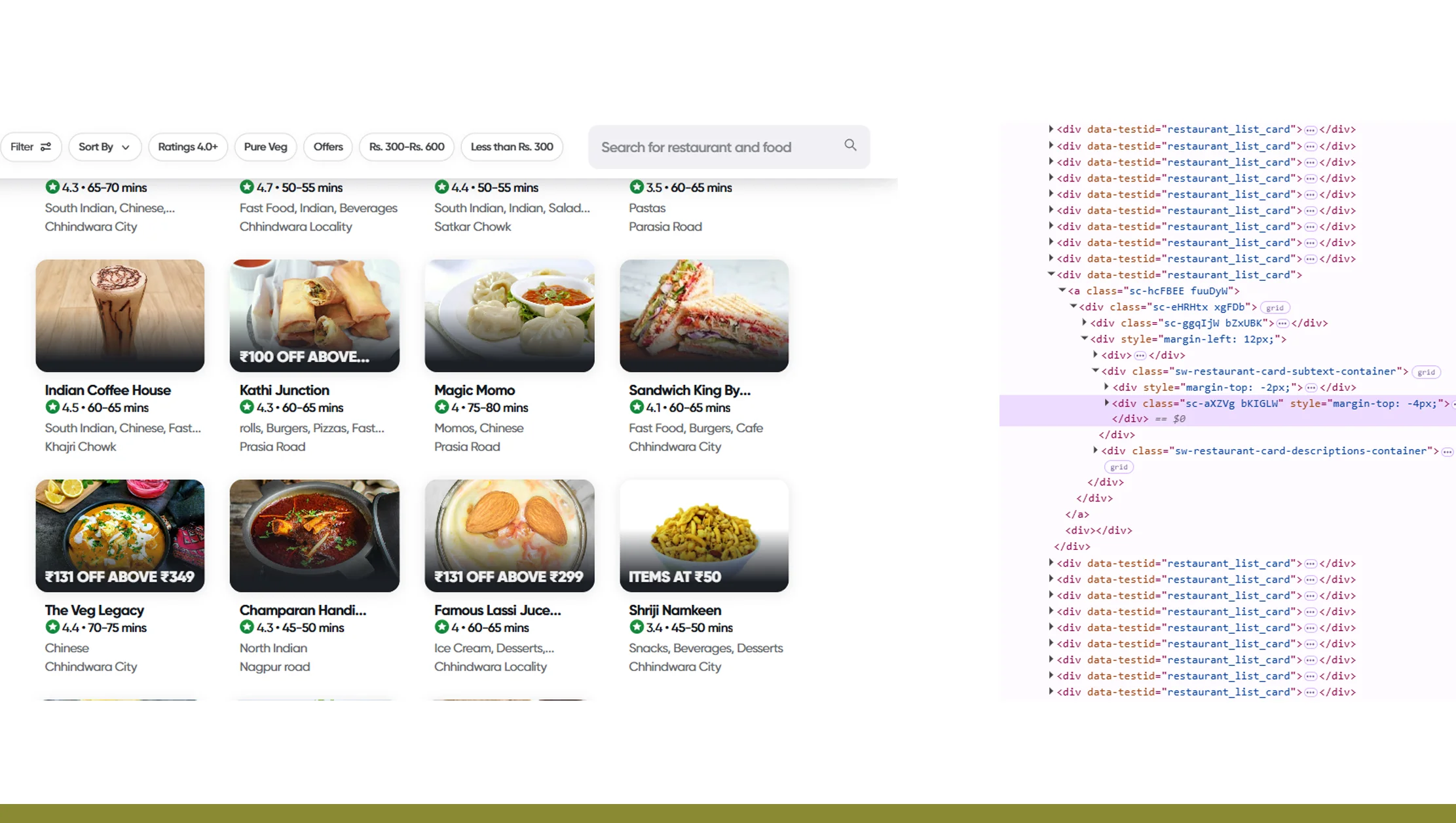Click grid badge beside sw-restaurant-card-subtext-container

click(1427, 372)
